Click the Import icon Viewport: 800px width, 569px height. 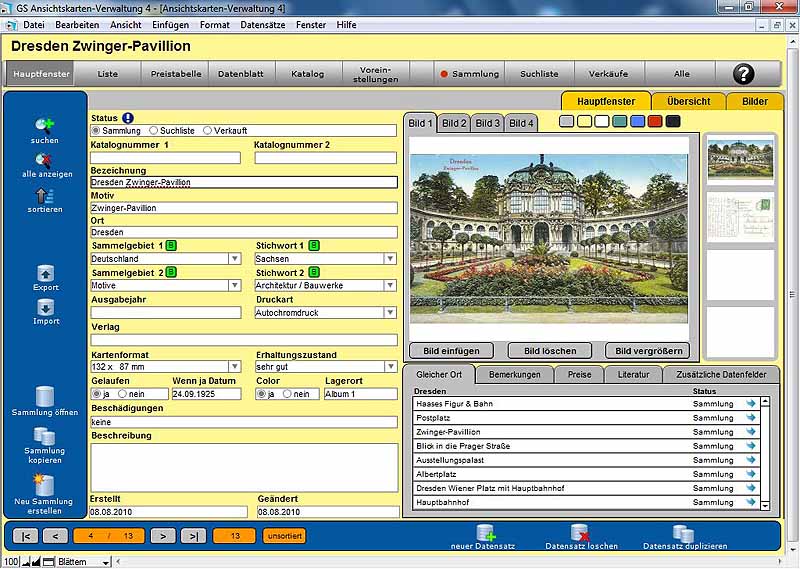coord(45,307)
